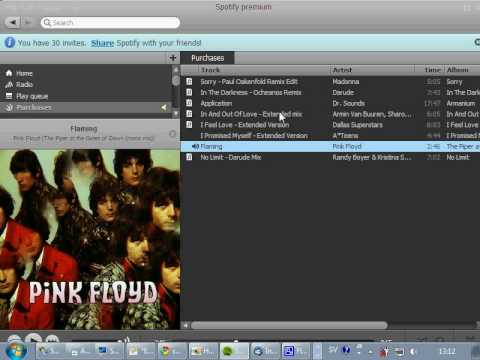
Task: Click the Radio antenna icon
Action: pyautogui.click(x=9, y=84)
